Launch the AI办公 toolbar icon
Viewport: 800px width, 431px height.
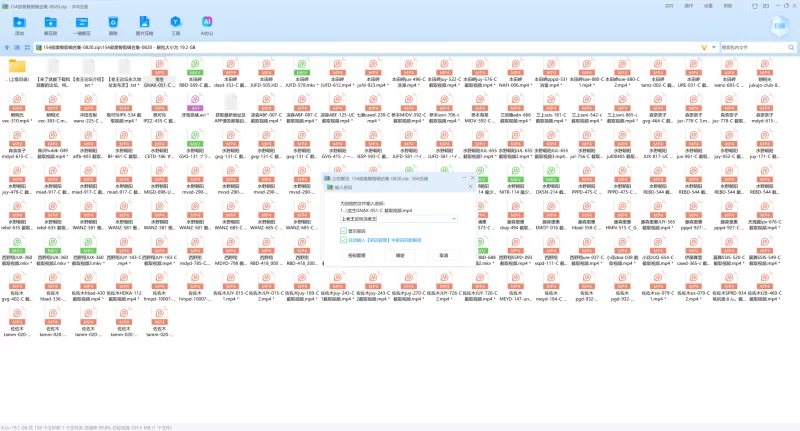point(207,22)
